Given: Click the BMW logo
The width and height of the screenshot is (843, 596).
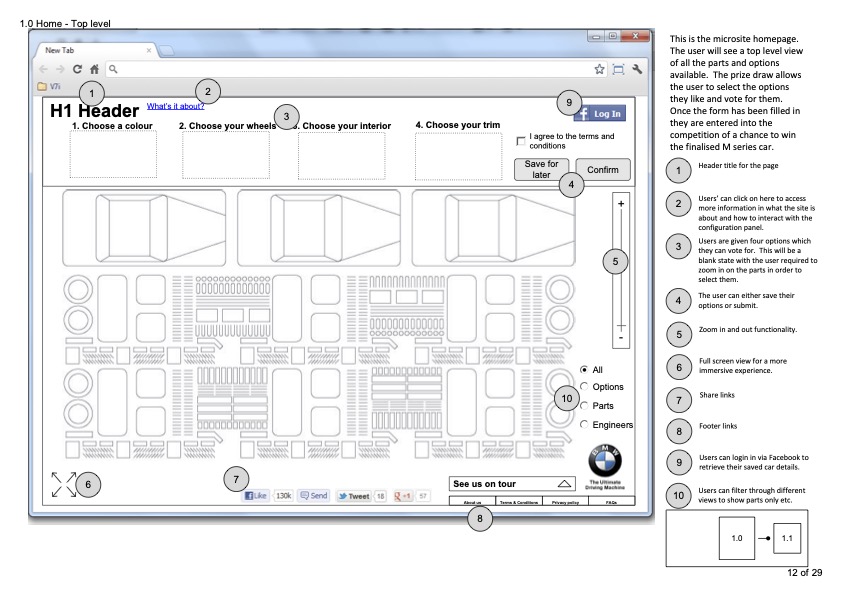Looking at the screenshot, I should tap(606, 456).
